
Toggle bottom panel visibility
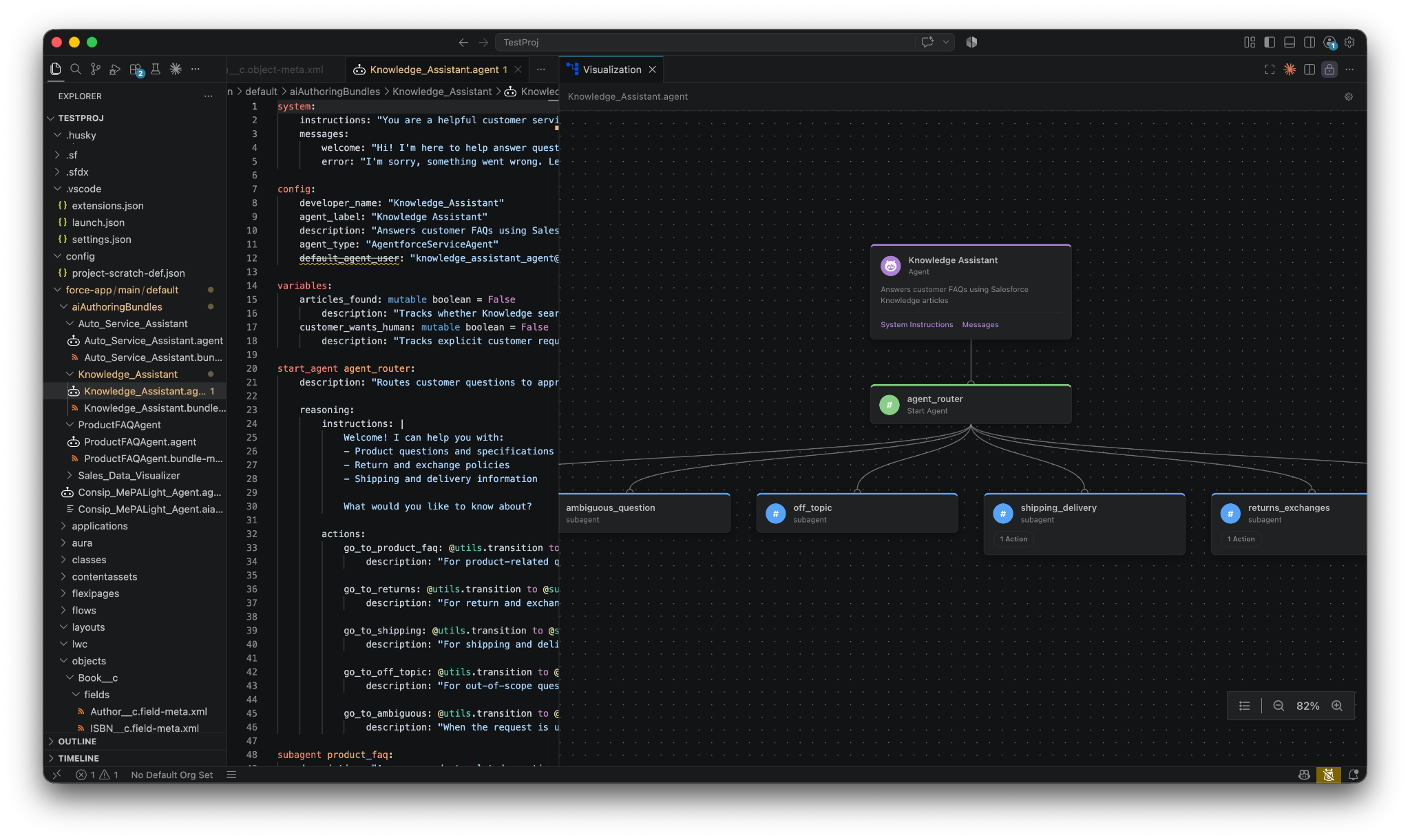[x=1290, y=42]
